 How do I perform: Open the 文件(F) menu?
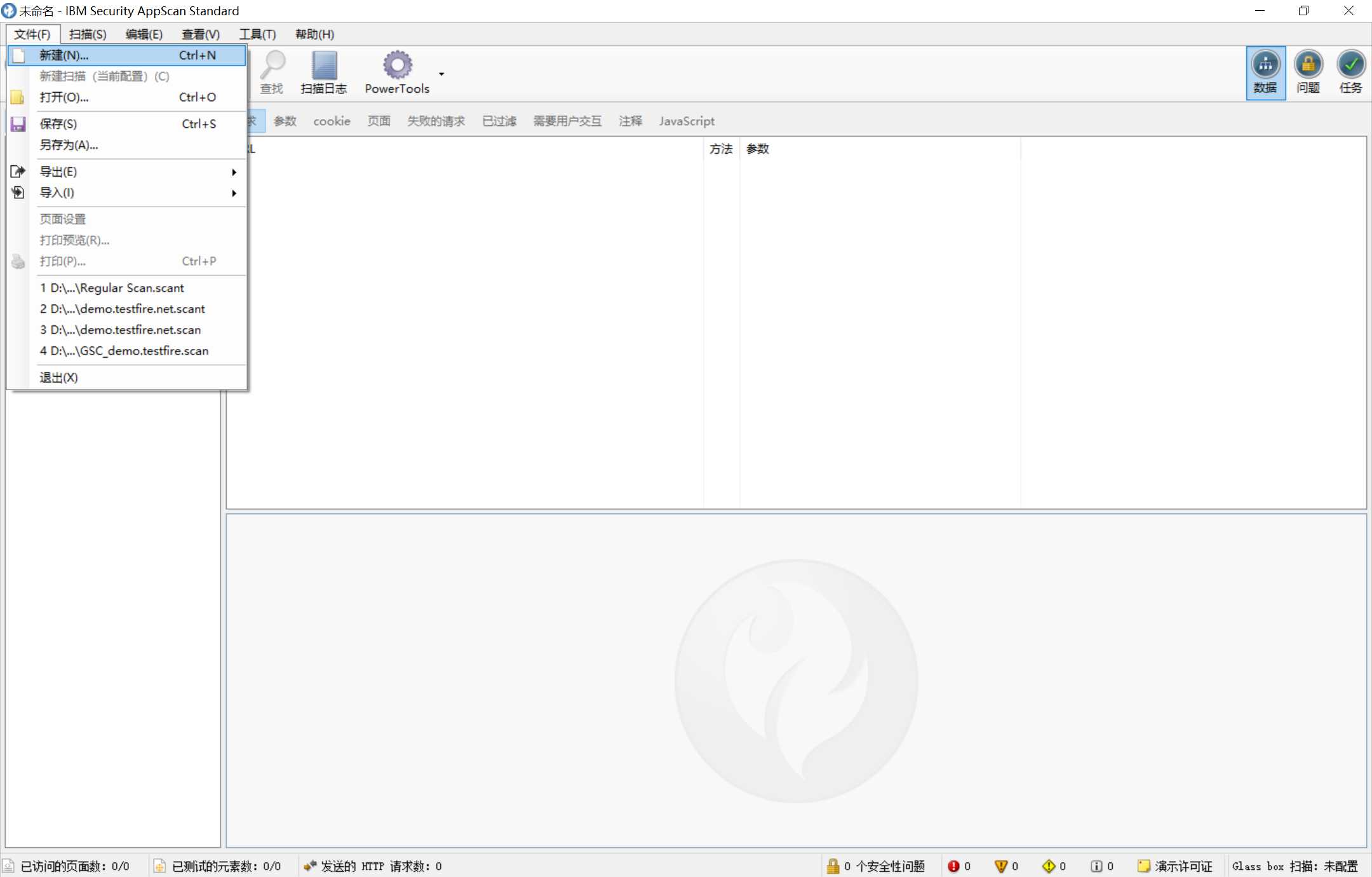pos(32,34)
